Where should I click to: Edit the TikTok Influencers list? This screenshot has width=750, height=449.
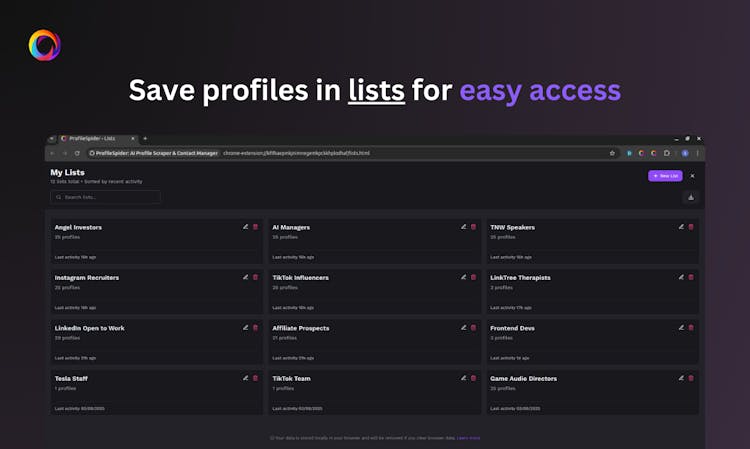[x=463, y=277]
